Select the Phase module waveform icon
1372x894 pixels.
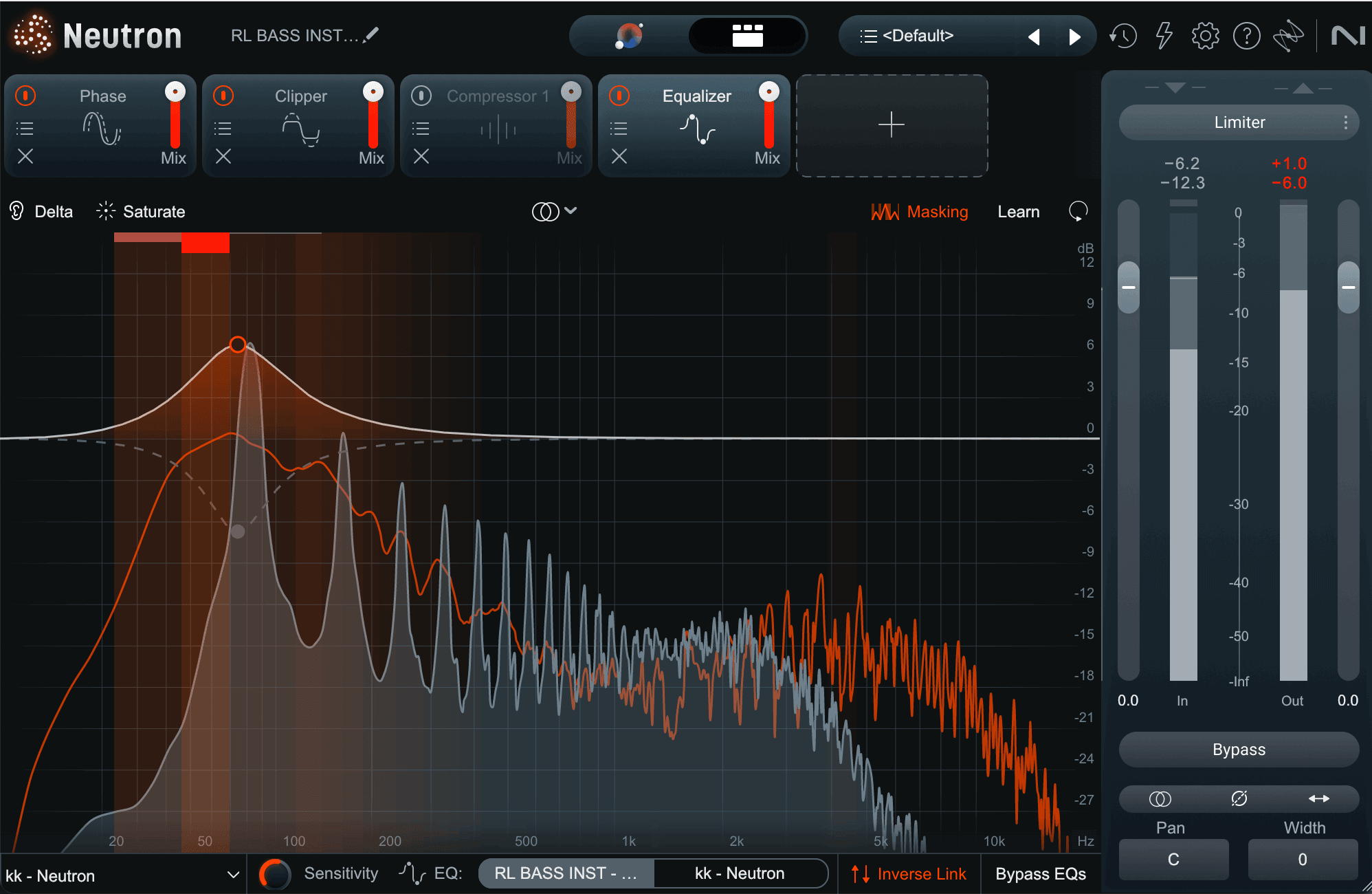coord(102,129)
